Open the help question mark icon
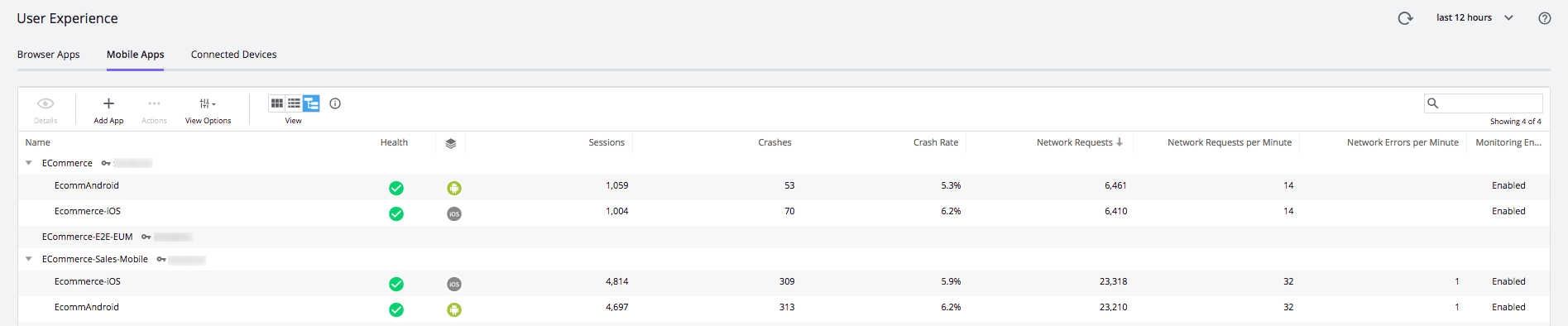This screenshot has height=326, width=1568. (x=1545, y=18)
